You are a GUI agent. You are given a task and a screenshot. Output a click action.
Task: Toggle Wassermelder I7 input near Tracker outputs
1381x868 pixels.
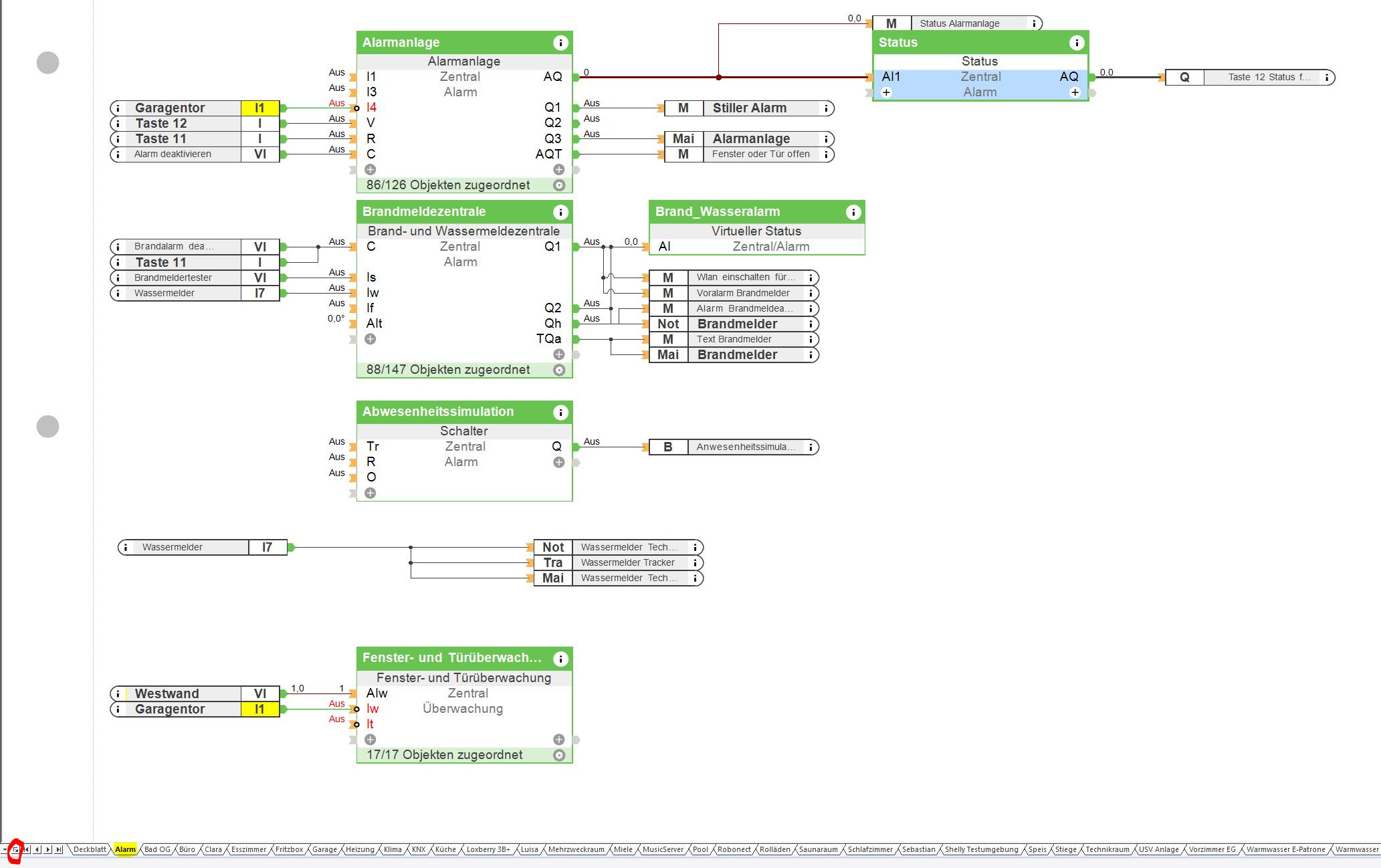tap(267, 547)
